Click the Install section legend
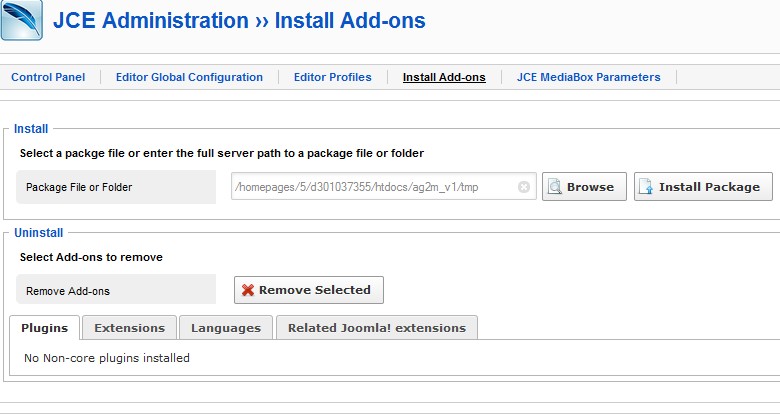 [x=31, y=129]
